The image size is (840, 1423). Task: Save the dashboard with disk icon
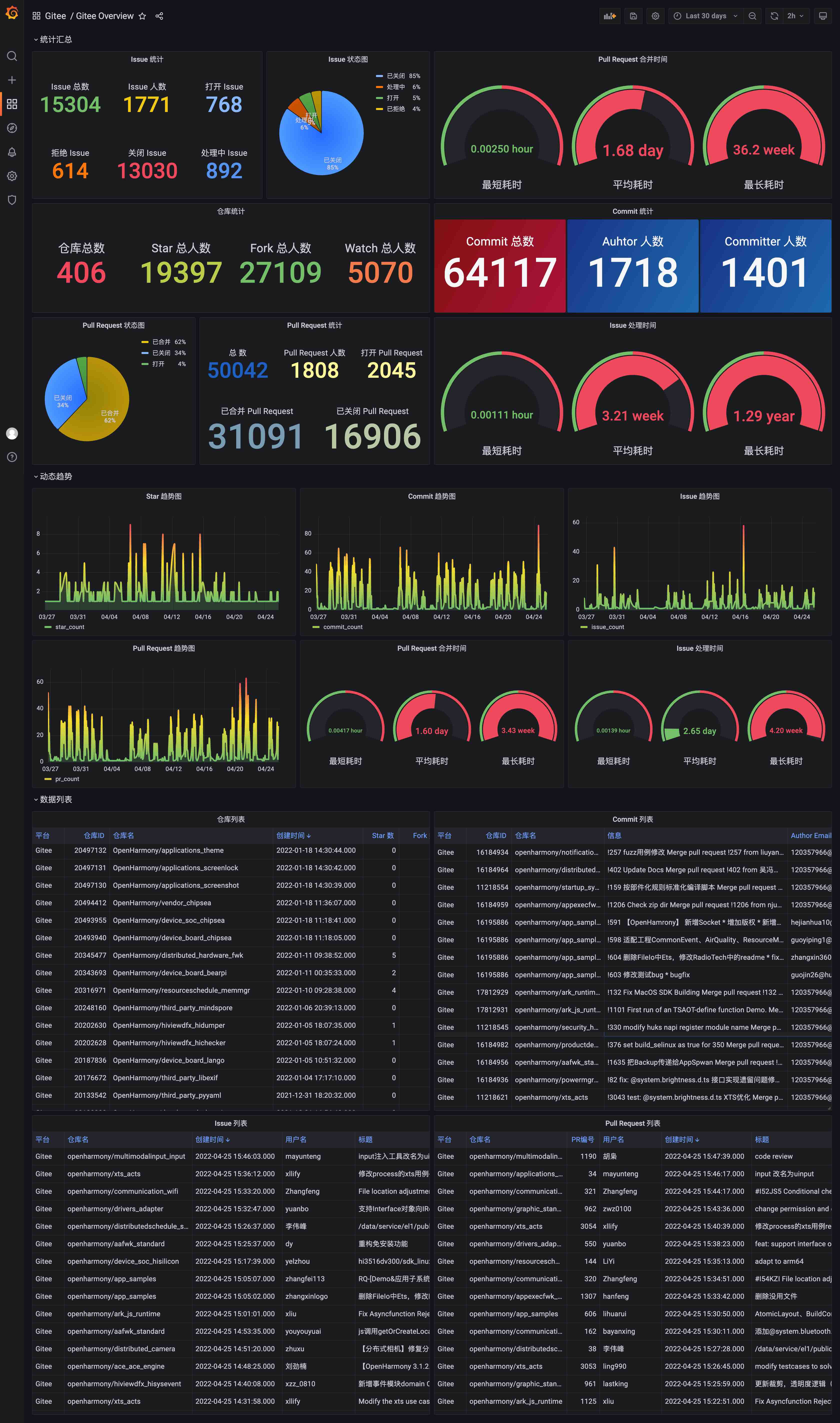(x=633, y=16)
